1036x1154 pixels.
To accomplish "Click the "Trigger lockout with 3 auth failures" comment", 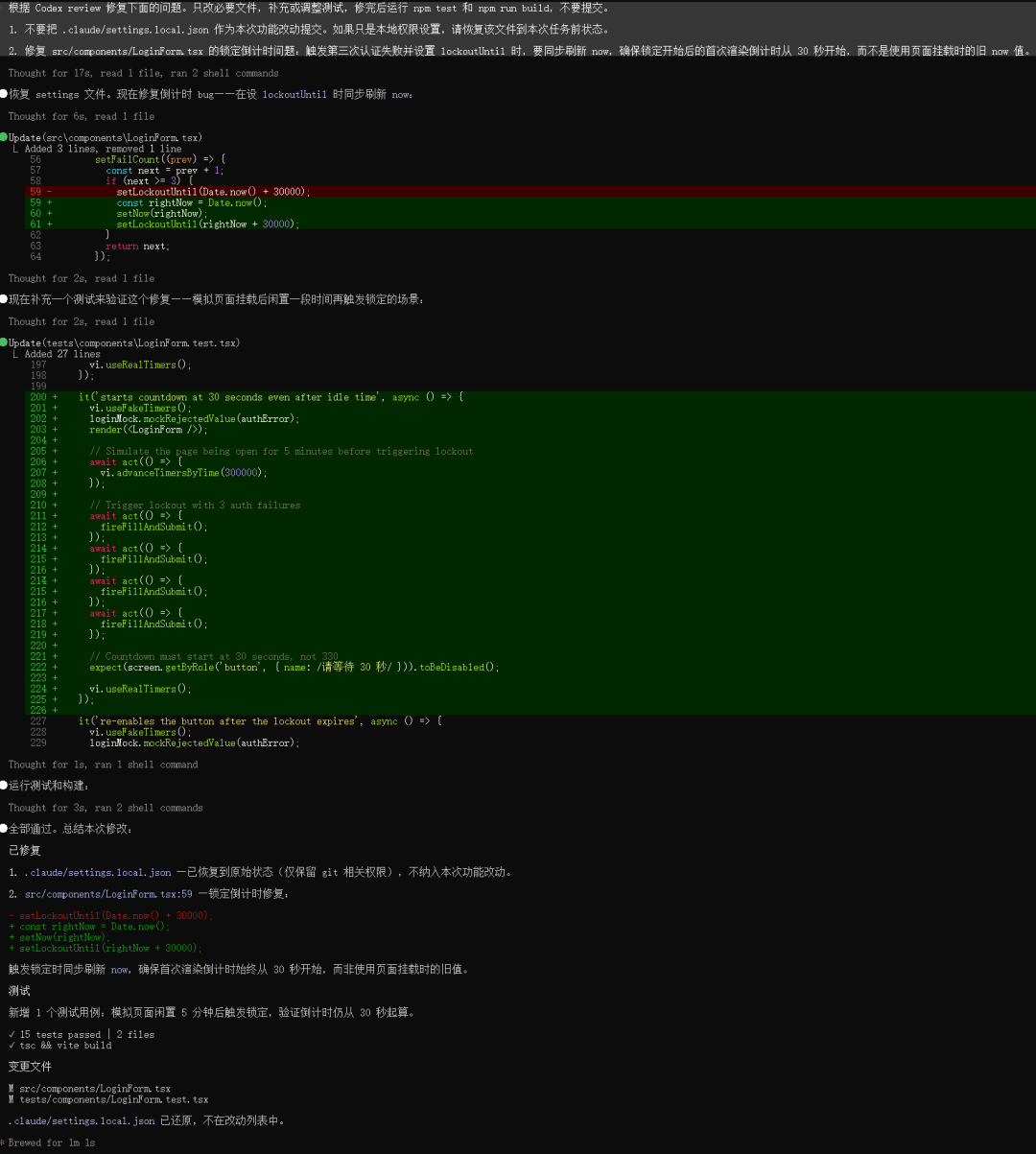I will pyautogui.click(x=195, y=506).
